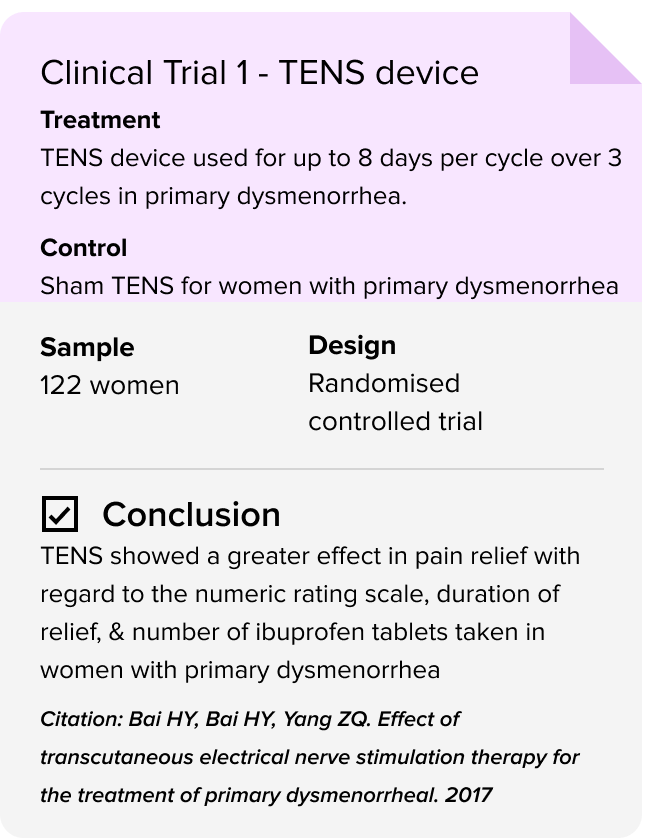
Task: Select the '122 women' sample value
Action: 110,385
